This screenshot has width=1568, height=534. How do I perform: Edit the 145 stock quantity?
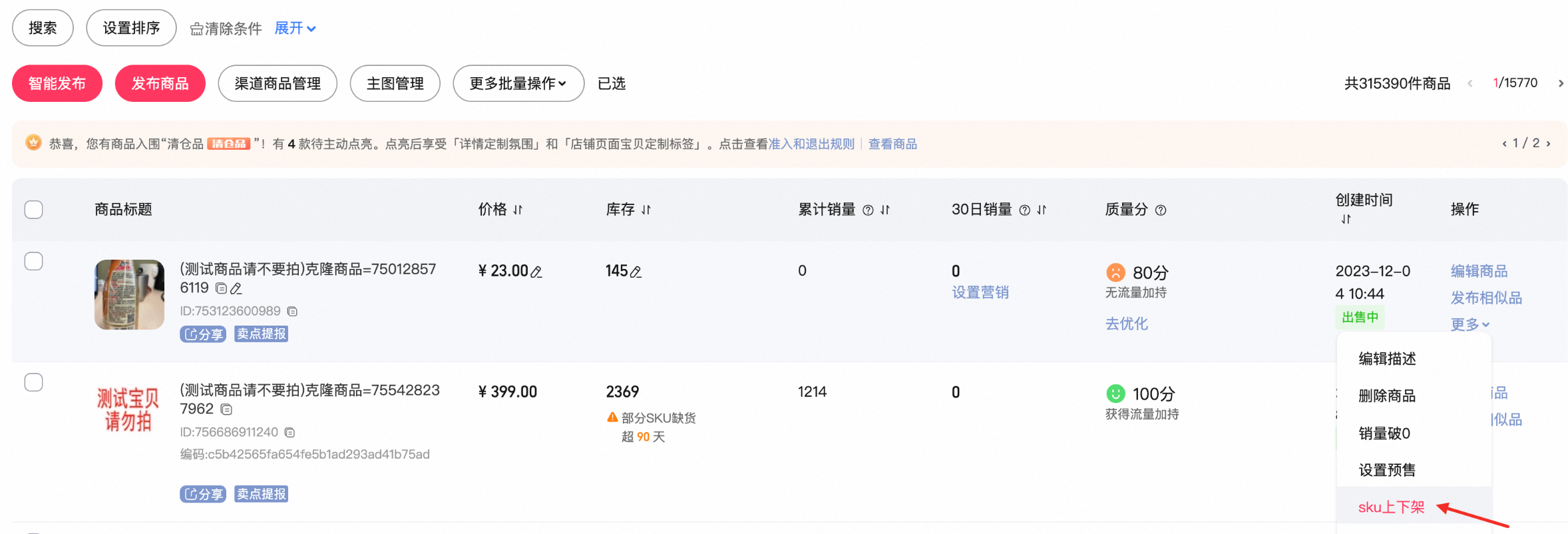tap(636, 272)
